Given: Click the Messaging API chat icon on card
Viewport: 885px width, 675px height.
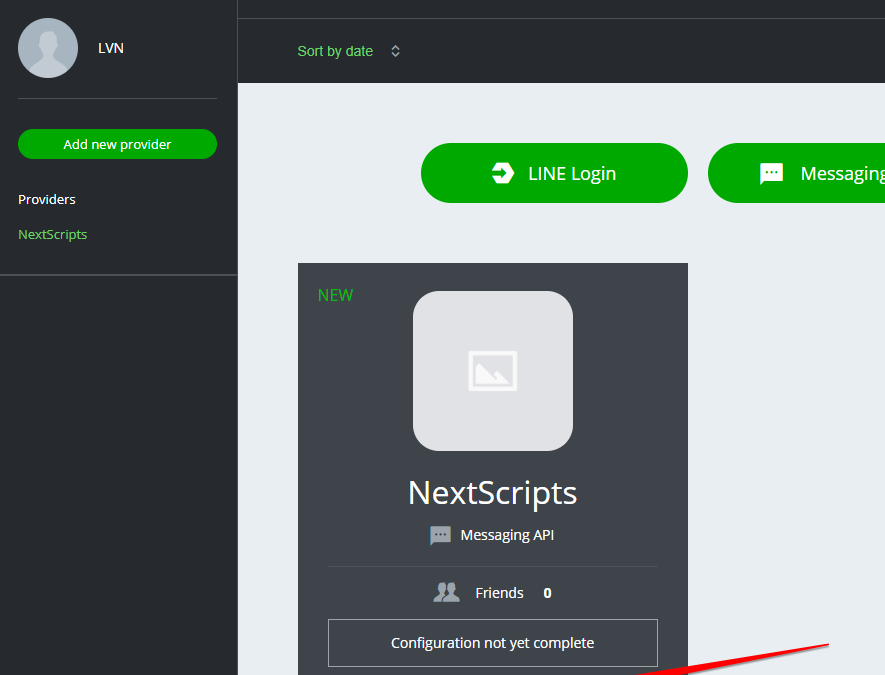Looking at the screenshot, I should [440, 535].
